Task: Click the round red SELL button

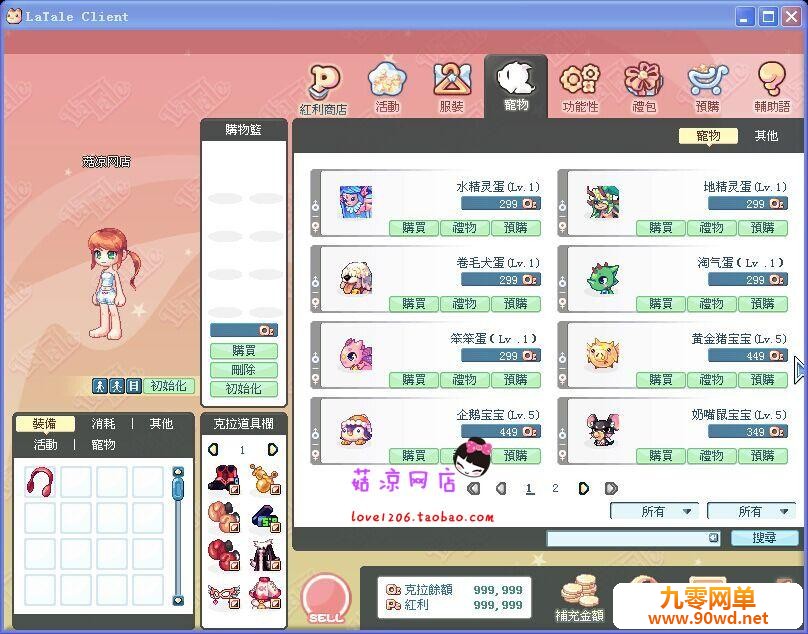Action: coord(325,600)
